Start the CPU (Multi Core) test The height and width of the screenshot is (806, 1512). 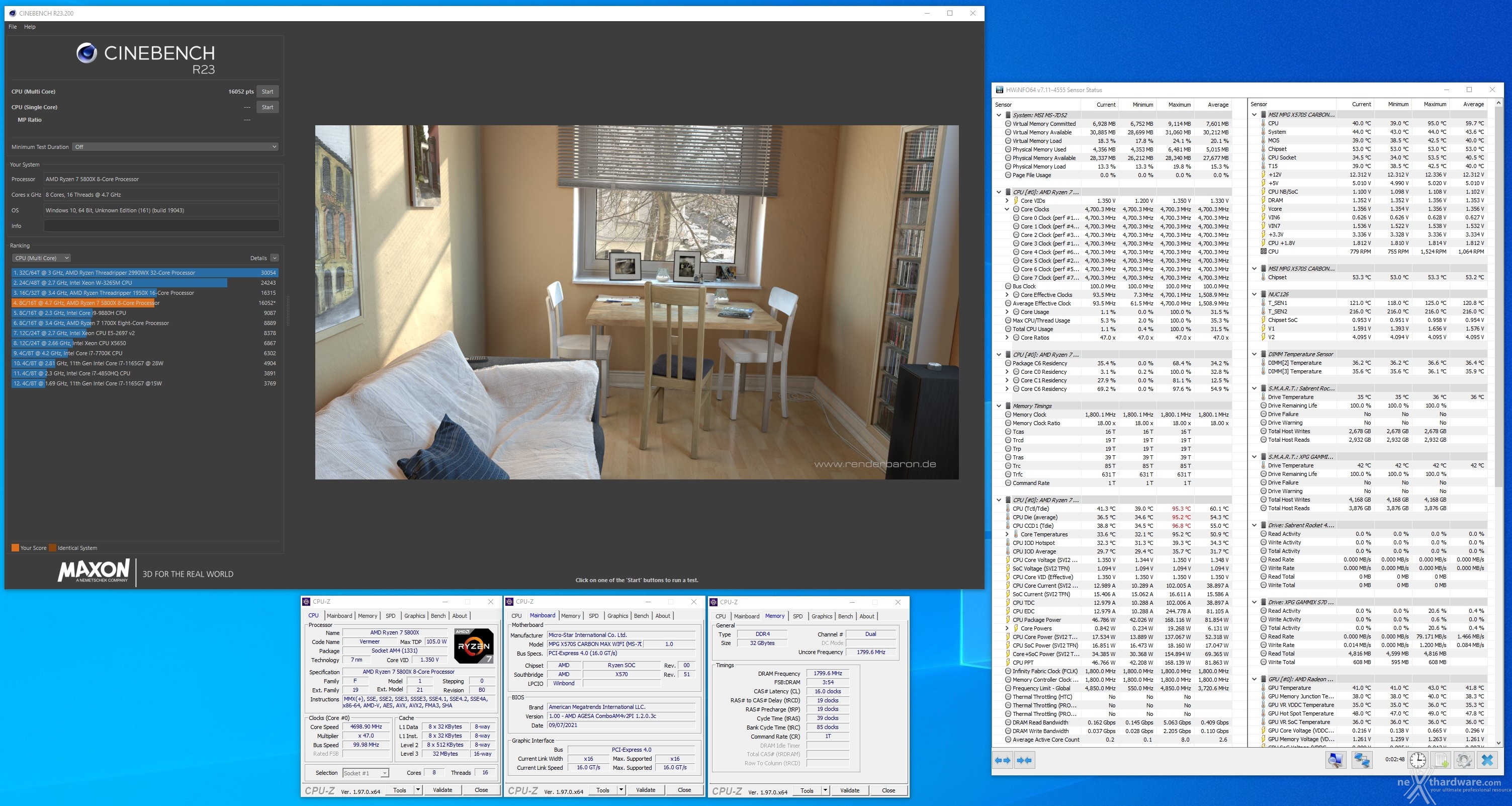tap(268, 92)
